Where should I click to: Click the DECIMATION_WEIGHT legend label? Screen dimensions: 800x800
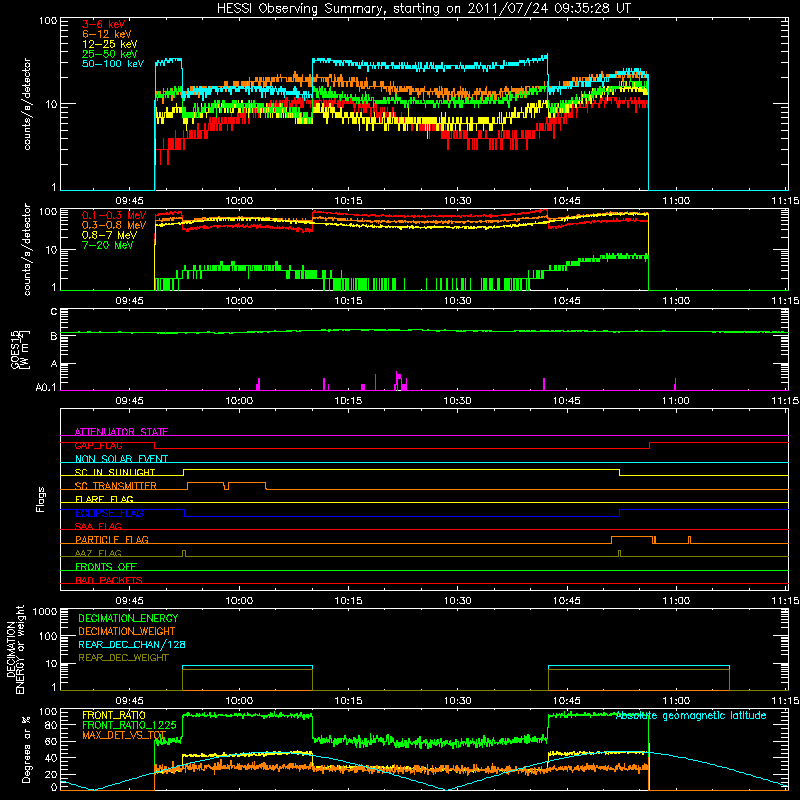tap(127, 632)
